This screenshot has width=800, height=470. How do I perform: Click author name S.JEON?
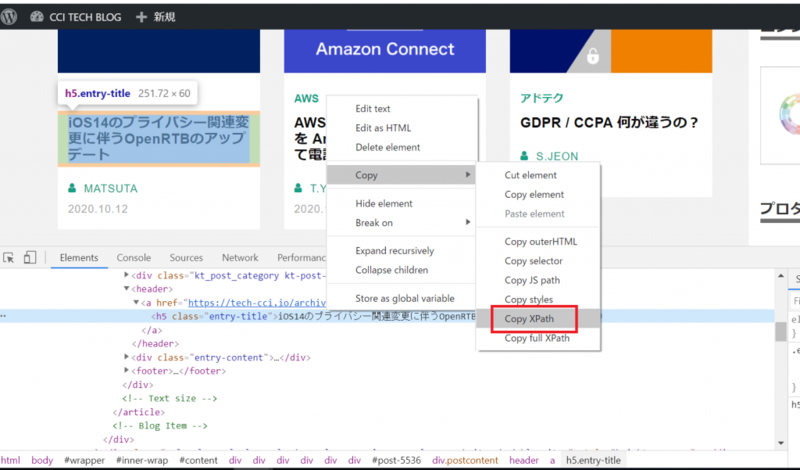click(x=557, y=156)
